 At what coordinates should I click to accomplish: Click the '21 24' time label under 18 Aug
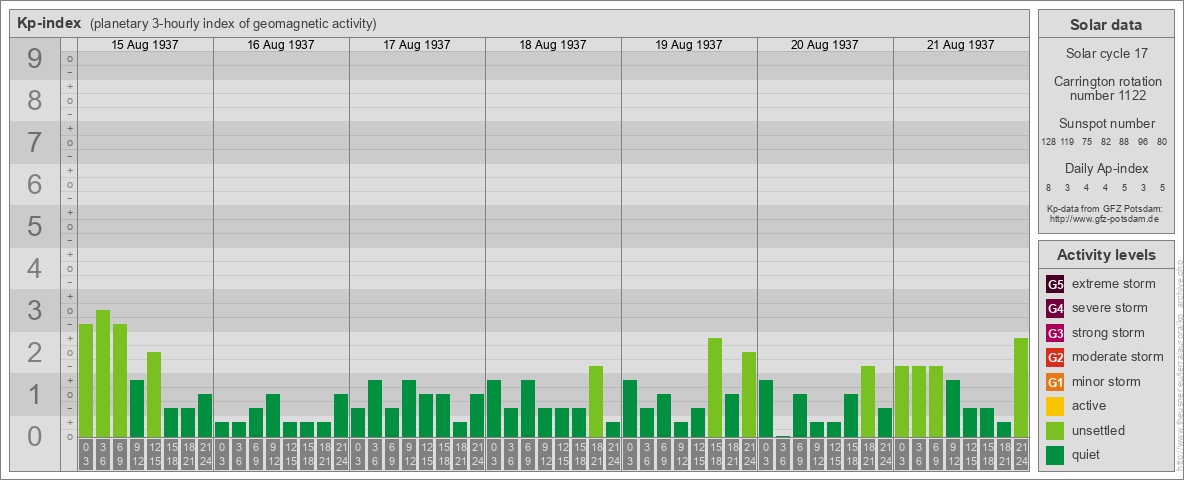coord(612,454)
